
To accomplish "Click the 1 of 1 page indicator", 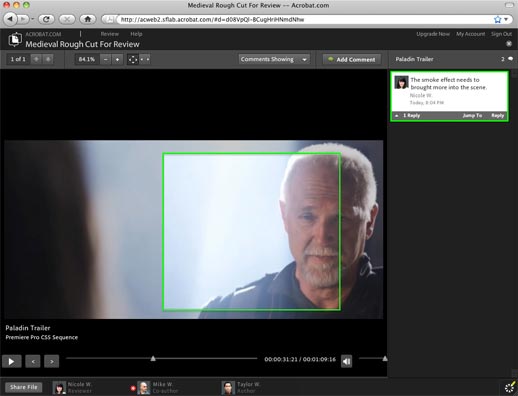I will tap(18, 59).
